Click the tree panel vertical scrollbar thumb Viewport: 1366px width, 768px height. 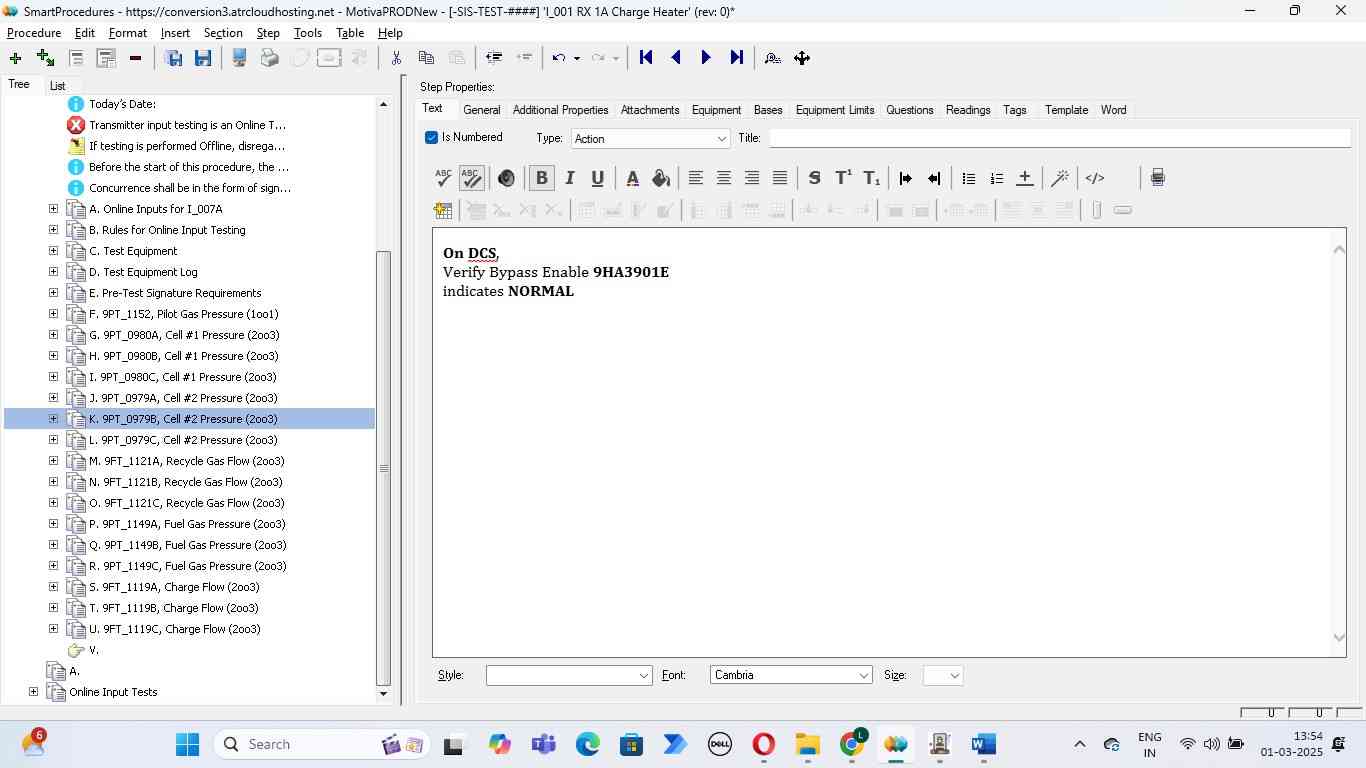pos(384,468)
